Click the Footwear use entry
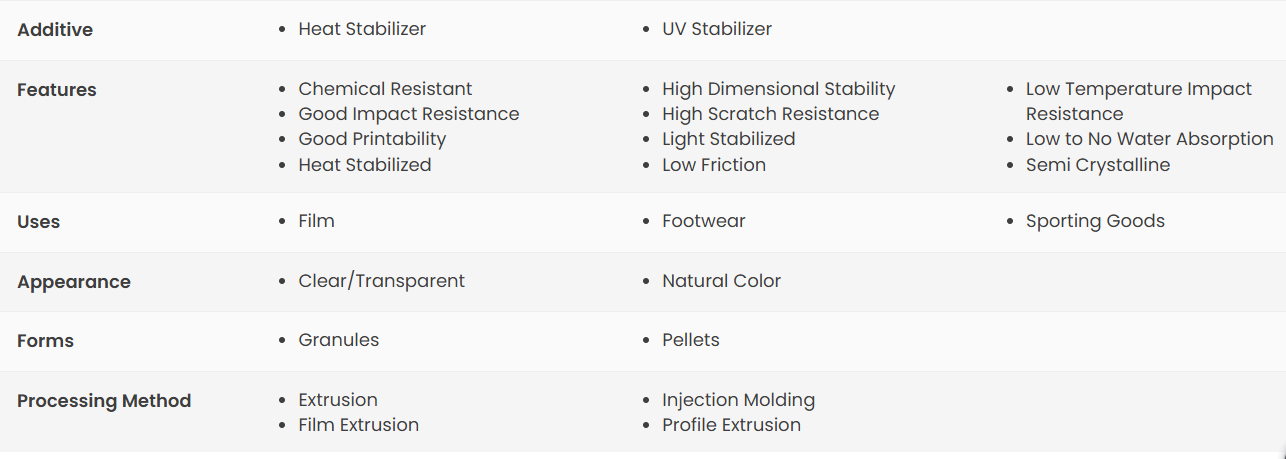The image size is (1286, 459). (x=704, y=221)
